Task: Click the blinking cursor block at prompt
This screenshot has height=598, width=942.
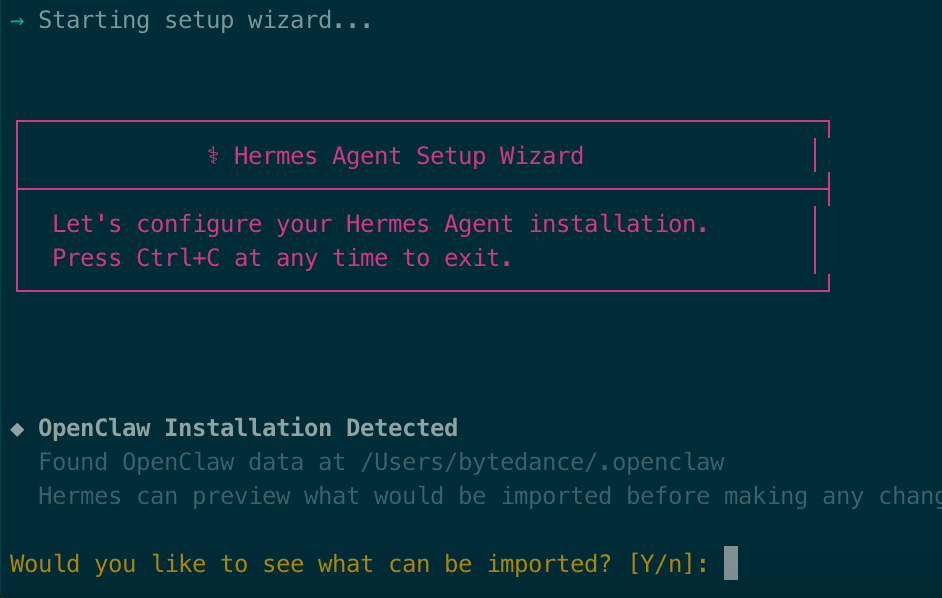Action: coord(730,563)
